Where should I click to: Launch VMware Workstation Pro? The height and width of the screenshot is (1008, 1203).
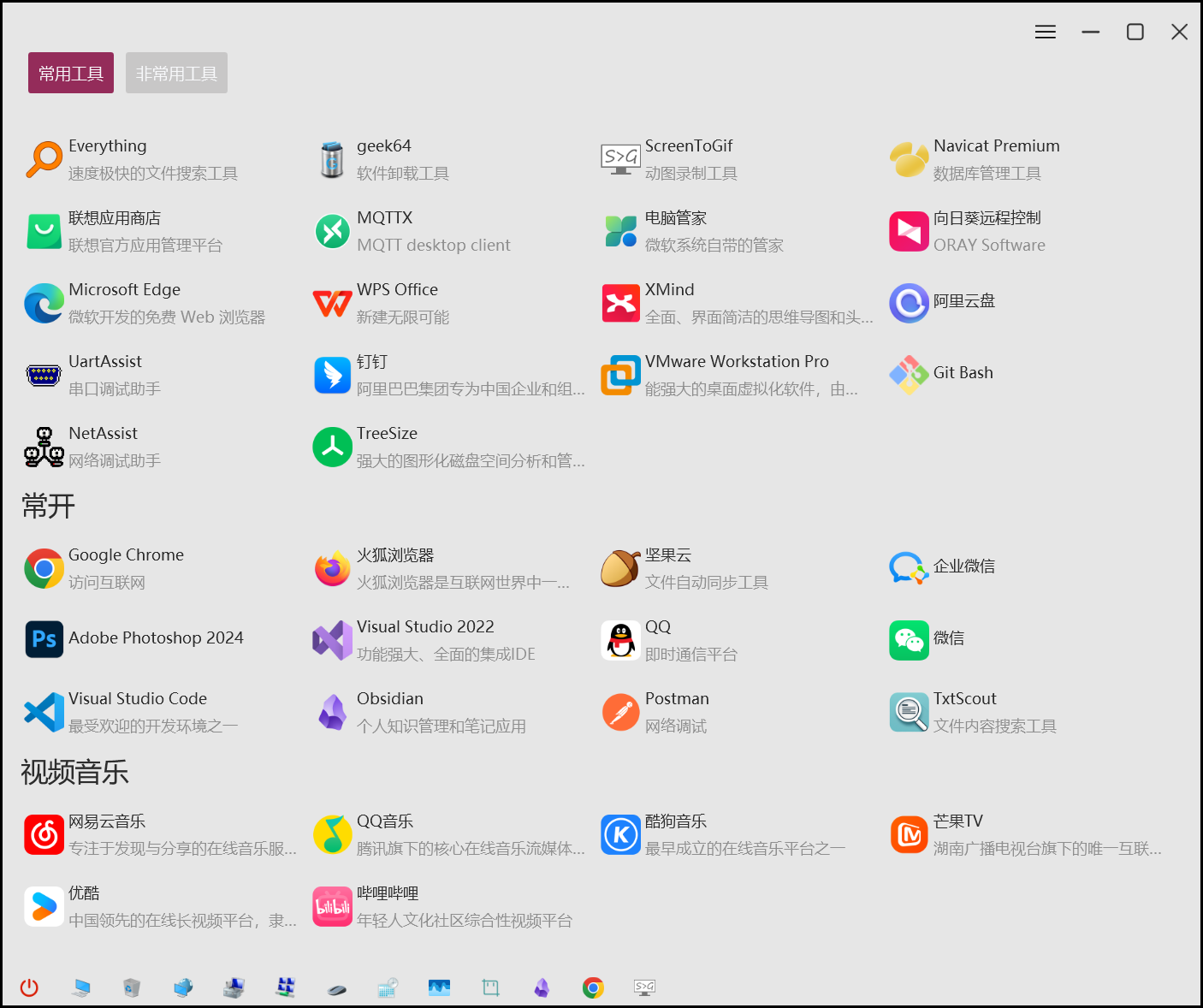(620, 375)
